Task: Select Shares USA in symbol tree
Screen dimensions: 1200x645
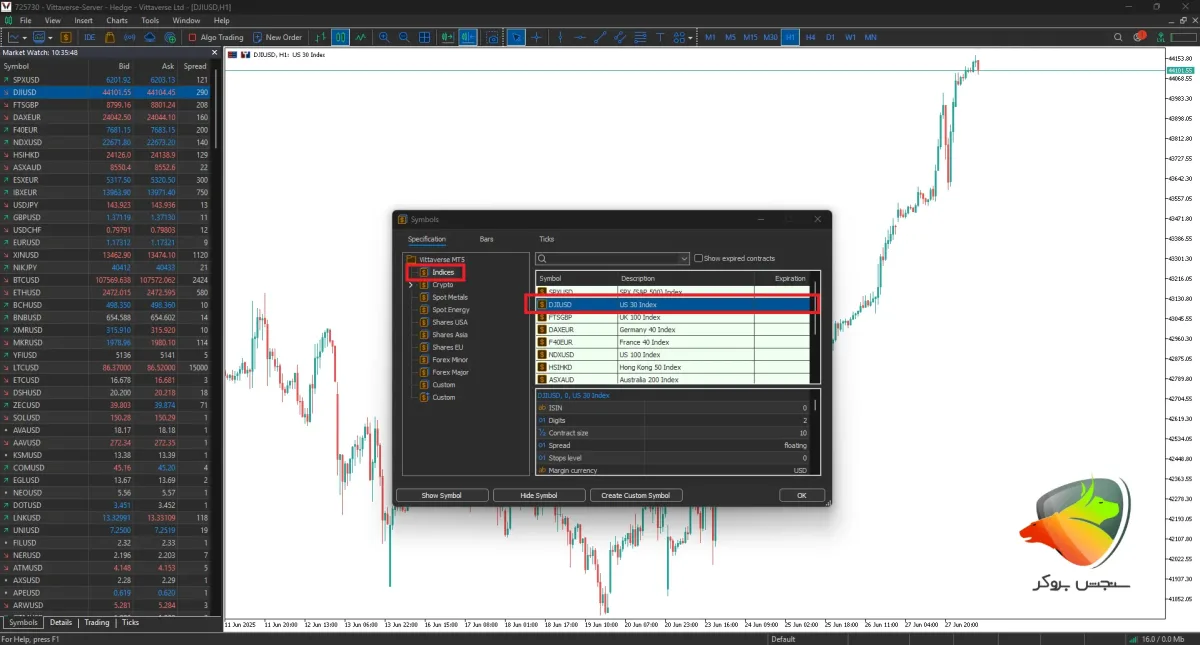Action: pos(449,322)
